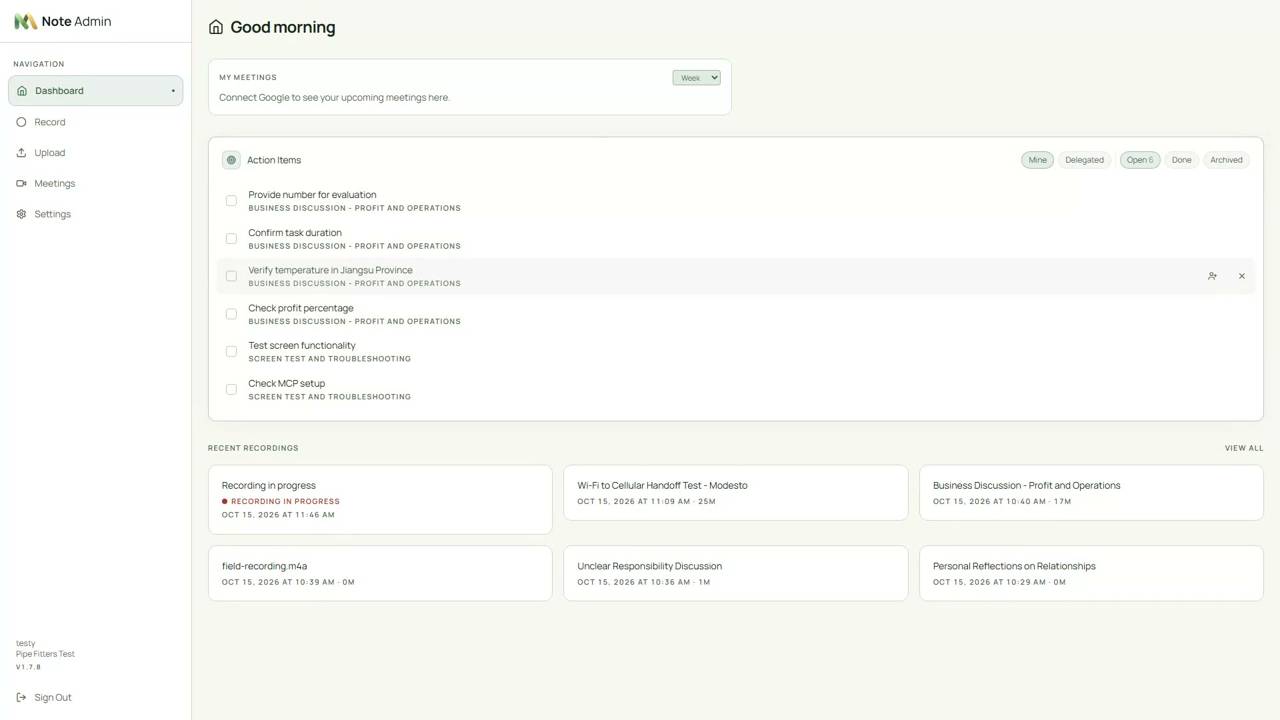The image size is (1280, 720).
Task: Click the Test screen functionality item text
Action: (x=302, y=346)
